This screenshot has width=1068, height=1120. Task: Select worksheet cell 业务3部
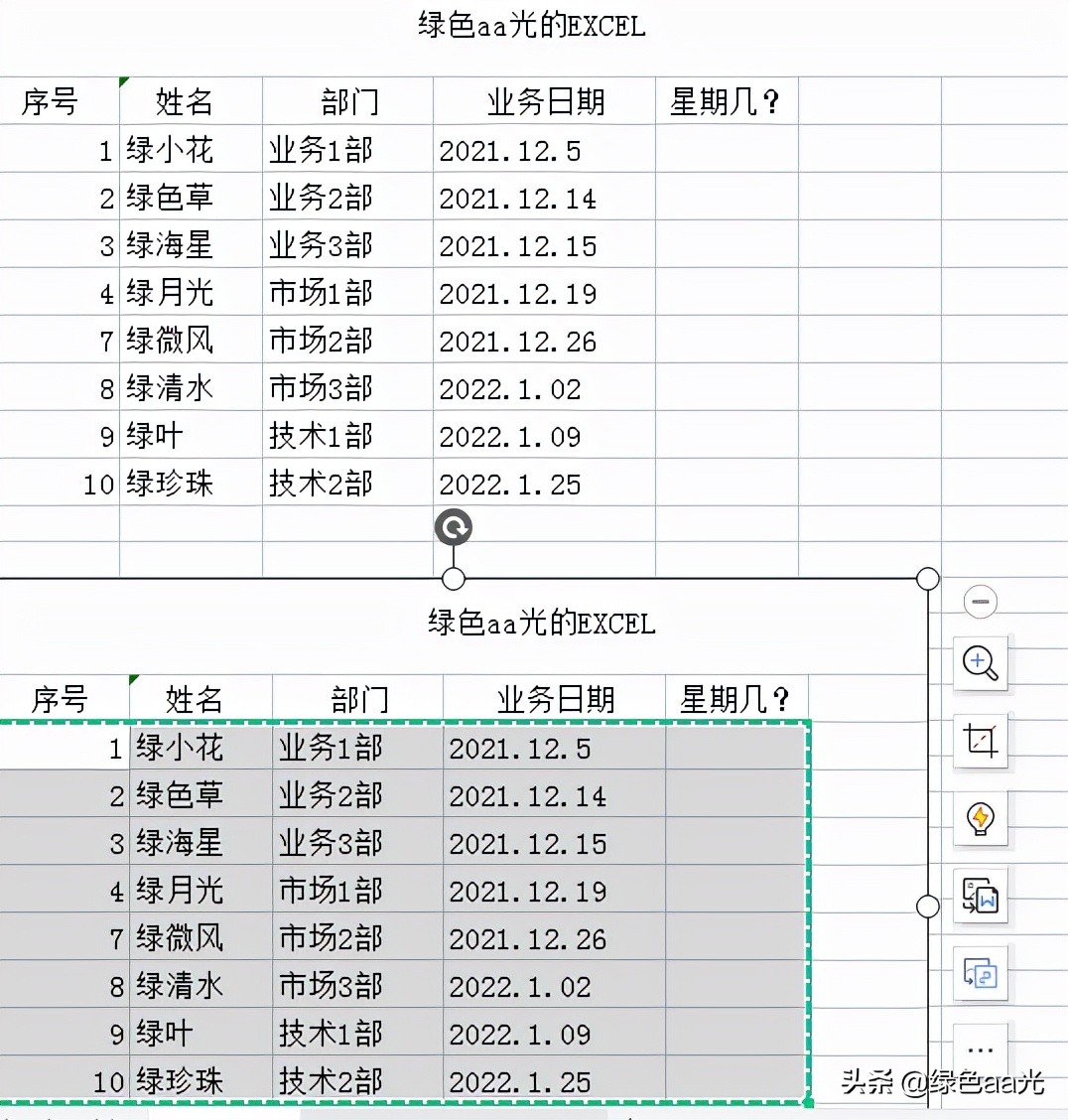pyautogui.click(x=347, y=244)
